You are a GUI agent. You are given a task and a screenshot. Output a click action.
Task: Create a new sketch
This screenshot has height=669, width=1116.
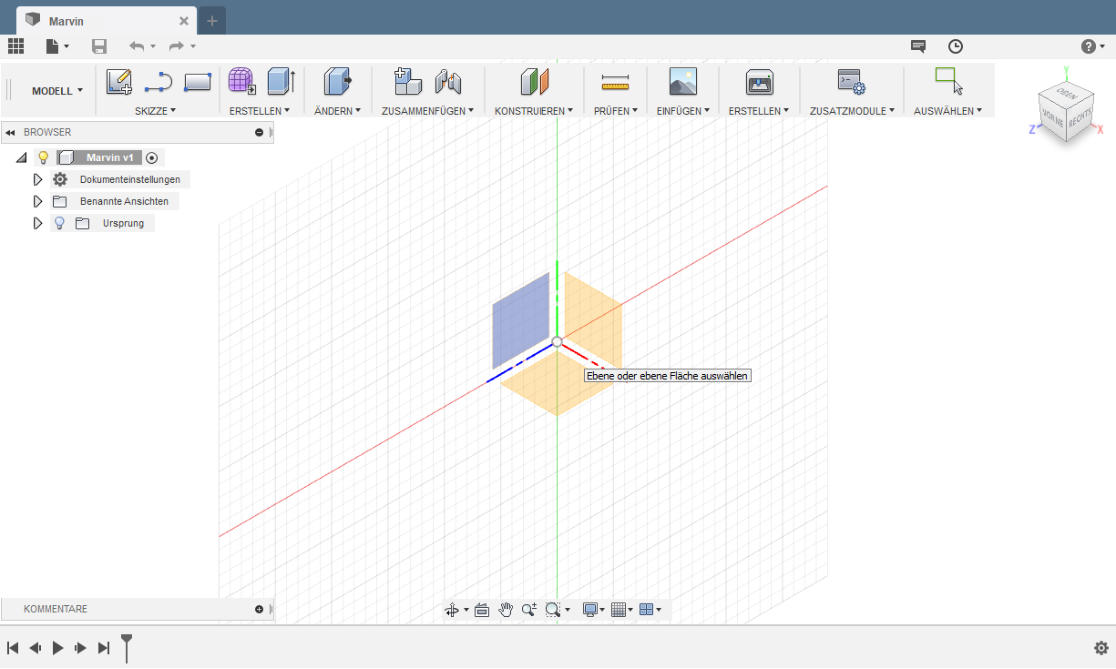click(x=119, y=82)
